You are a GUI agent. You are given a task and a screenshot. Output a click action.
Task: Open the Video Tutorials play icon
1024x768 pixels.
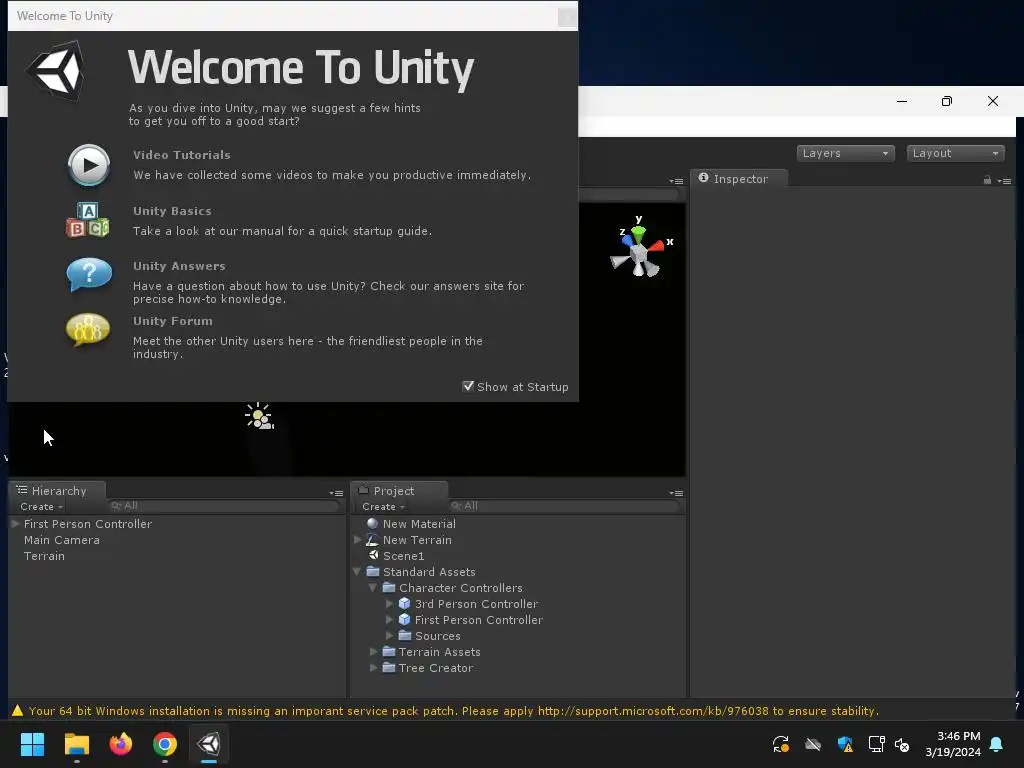pyautogui.click(x=89, y=165)
